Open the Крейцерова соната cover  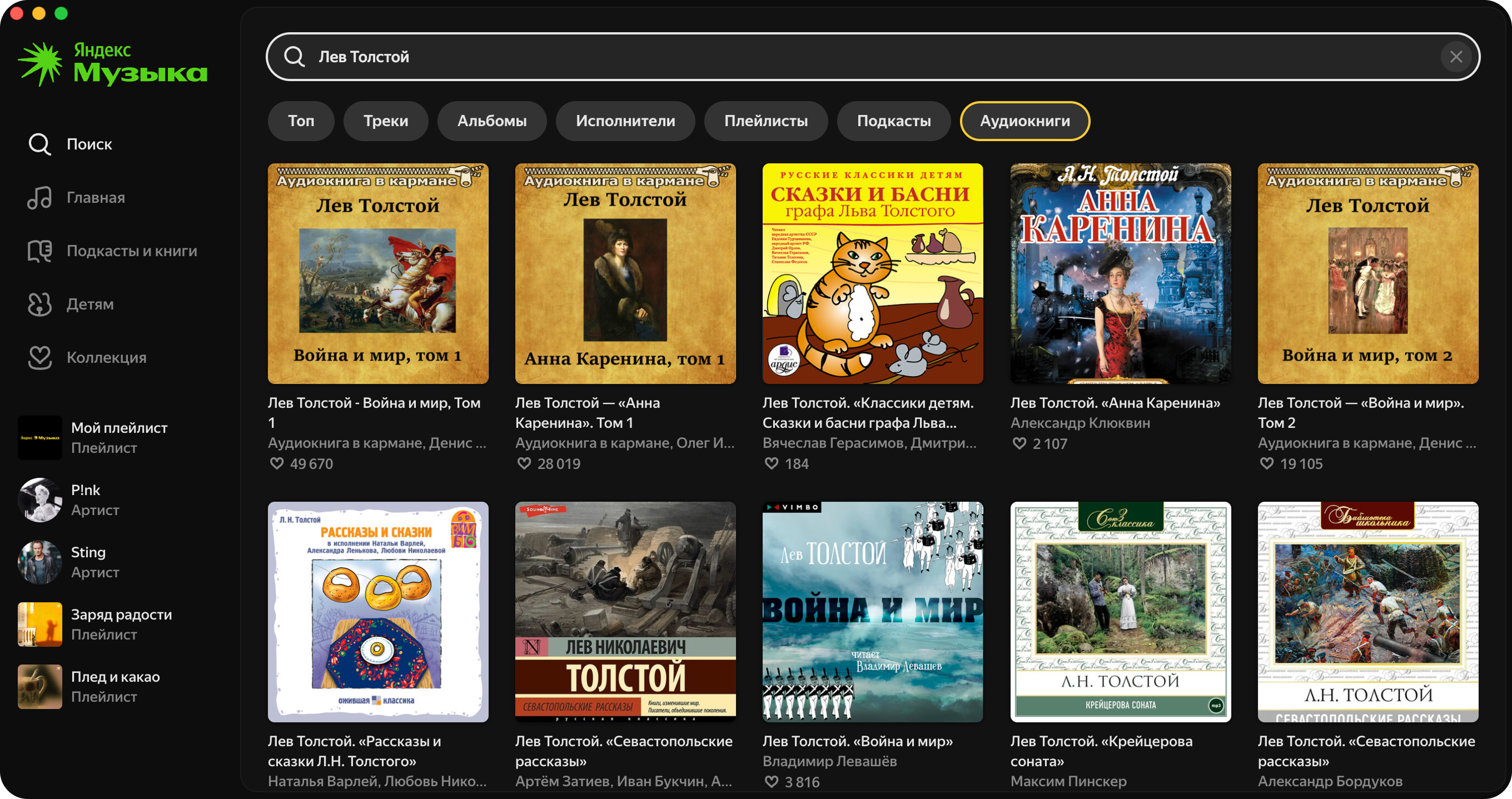(x=1121, y=612)
